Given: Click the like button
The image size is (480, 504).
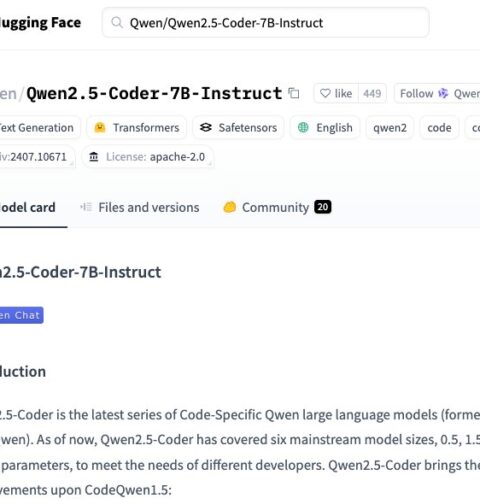Looking at the screenshot, I should (336, 93).
